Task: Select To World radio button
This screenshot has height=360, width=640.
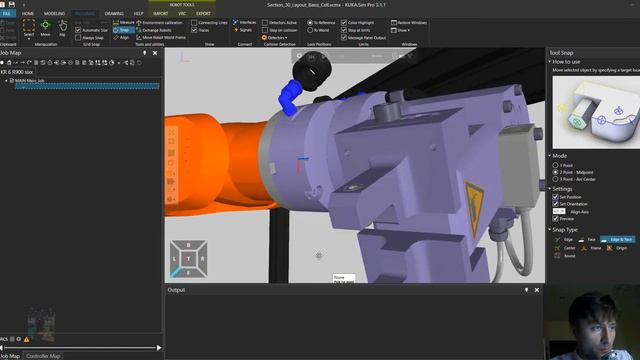Action: [310, 30]
